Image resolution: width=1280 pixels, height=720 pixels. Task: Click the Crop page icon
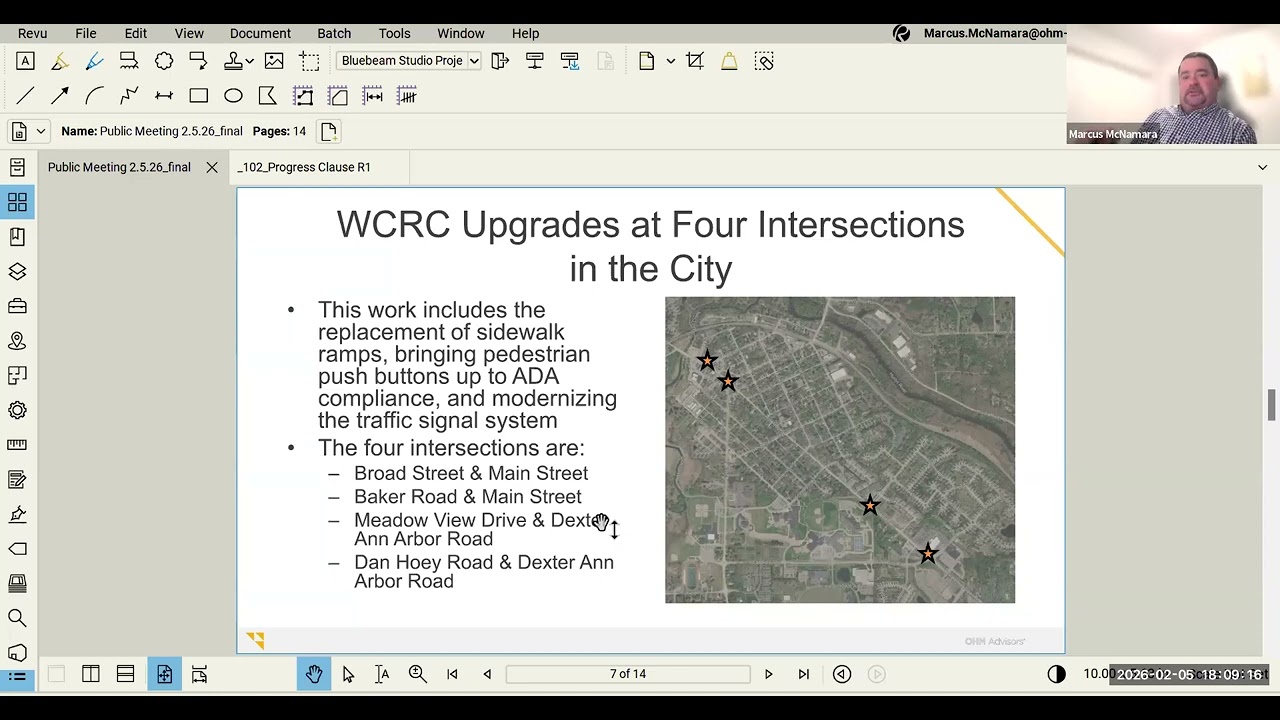(695, 61)
